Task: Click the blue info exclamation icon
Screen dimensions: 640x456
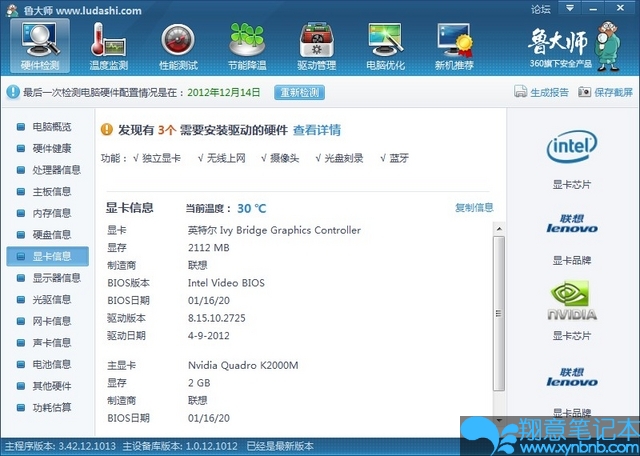Action: click(13, 92)
